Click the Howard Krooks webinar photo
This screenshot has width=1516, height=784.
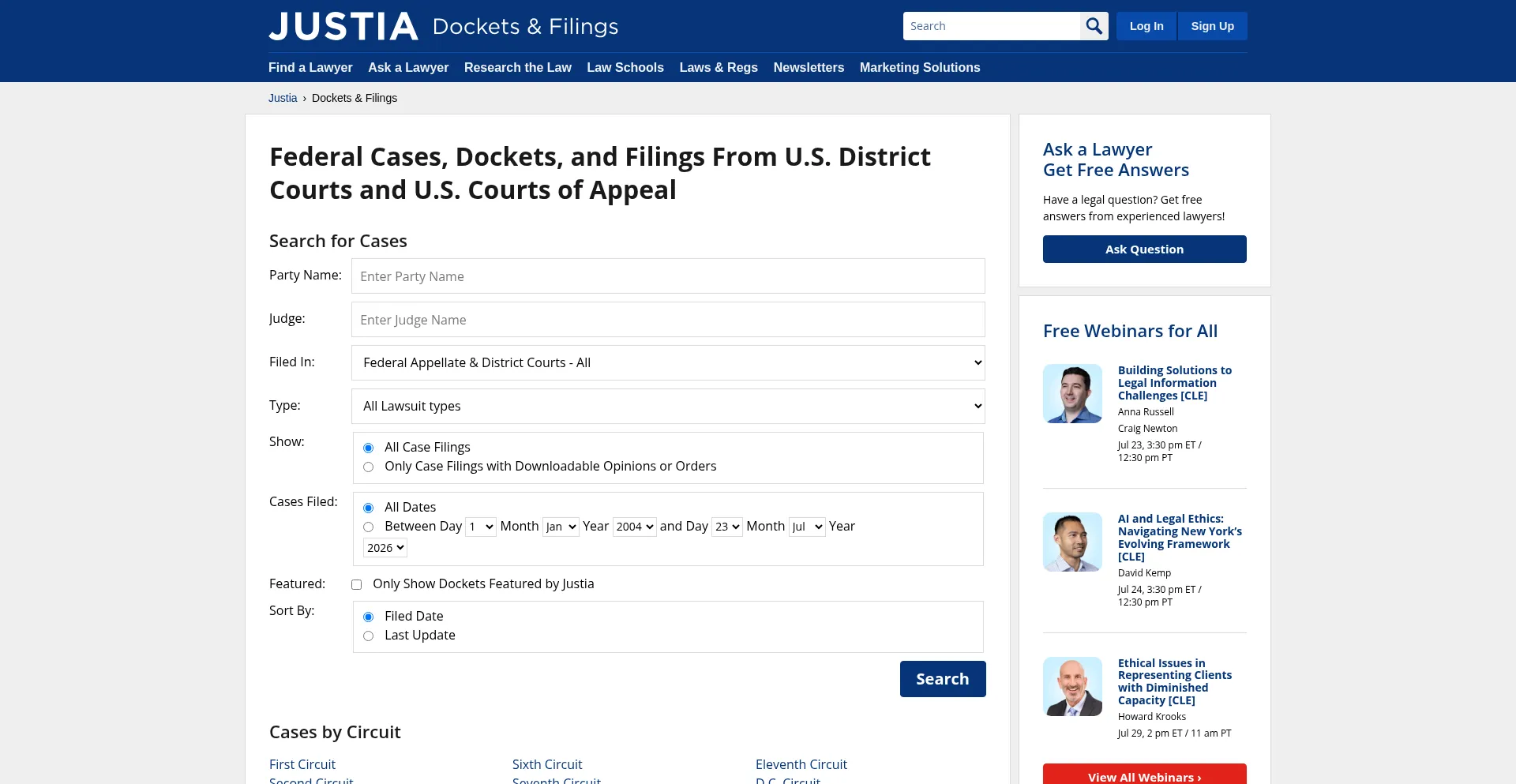[x=1072, y=686]
